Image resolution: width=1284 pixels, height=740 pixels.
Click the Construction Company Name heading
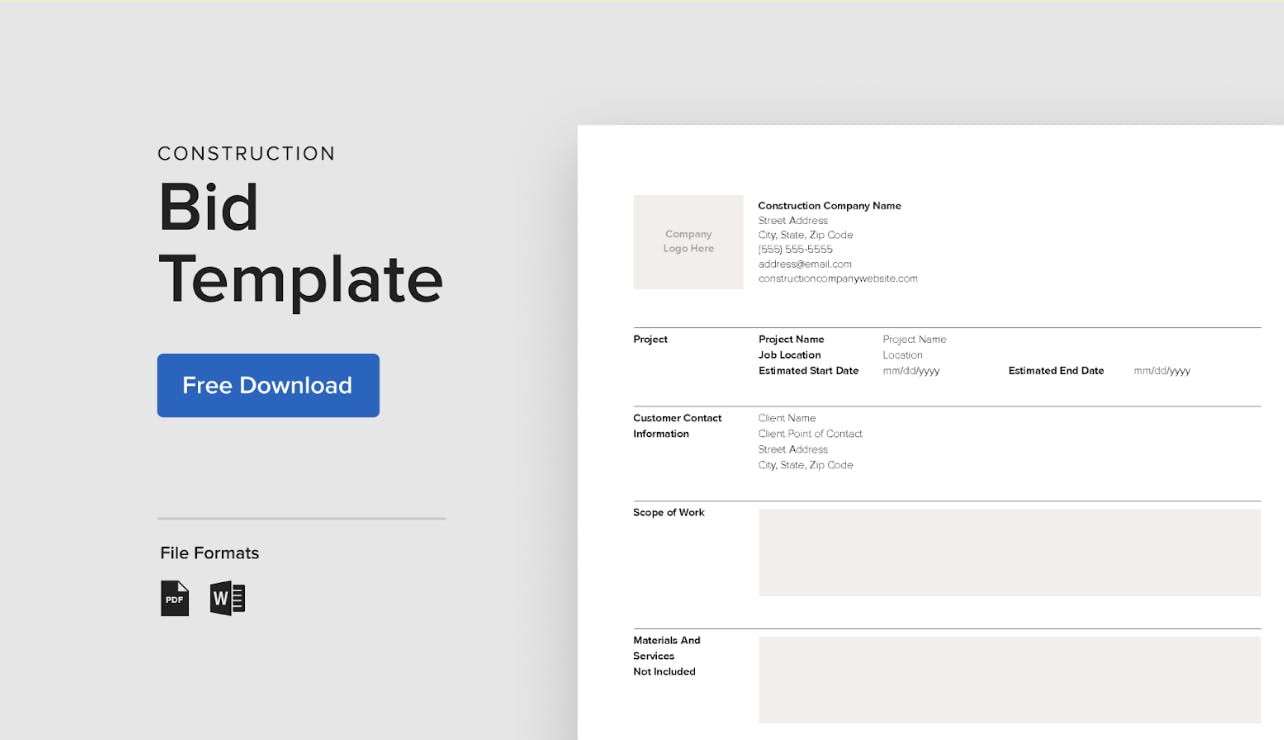coord(829,205)
